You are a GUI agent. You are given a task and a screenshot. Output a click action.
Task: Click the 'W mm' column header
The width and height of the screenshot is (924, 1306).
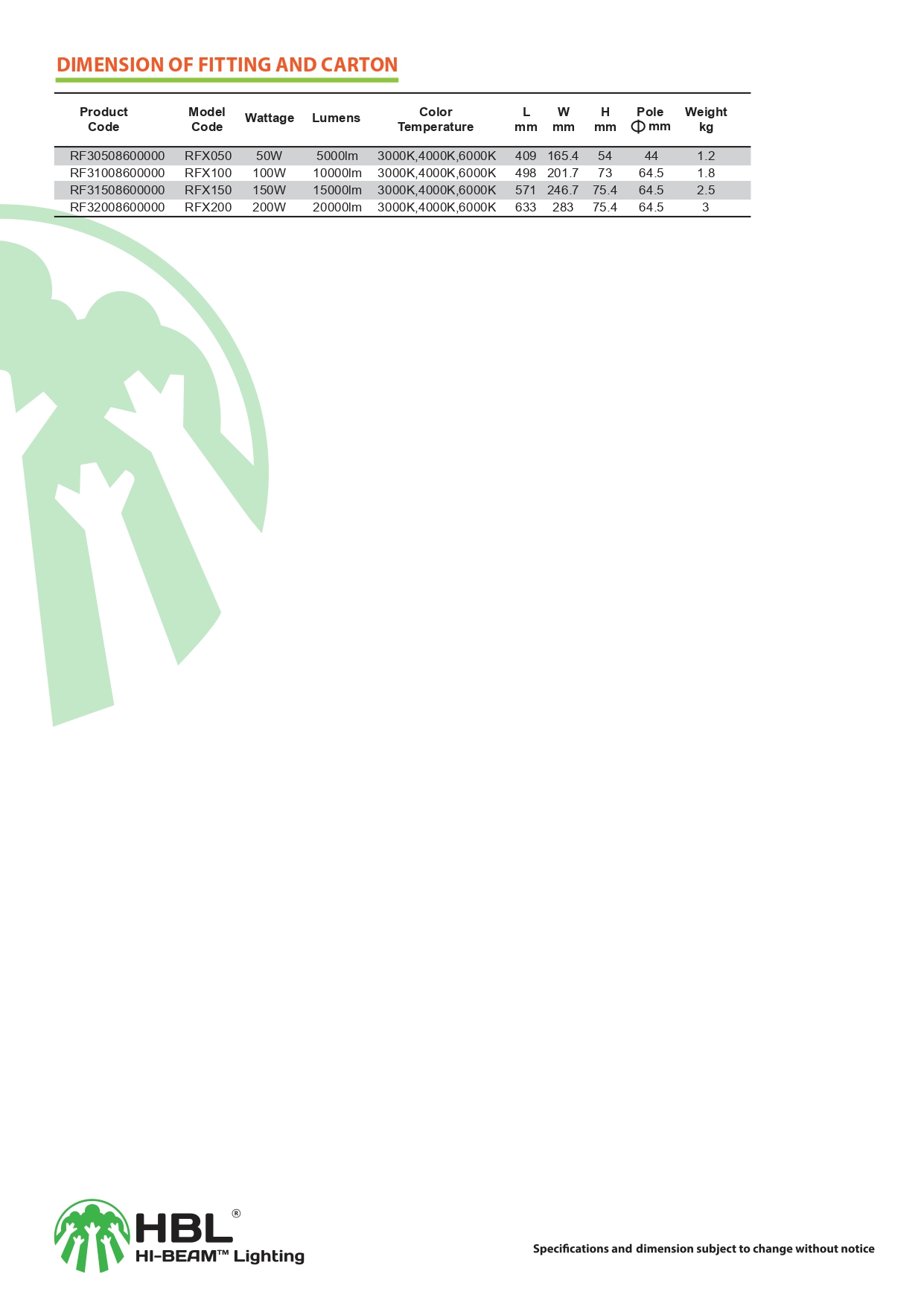(x=564, y=119)
